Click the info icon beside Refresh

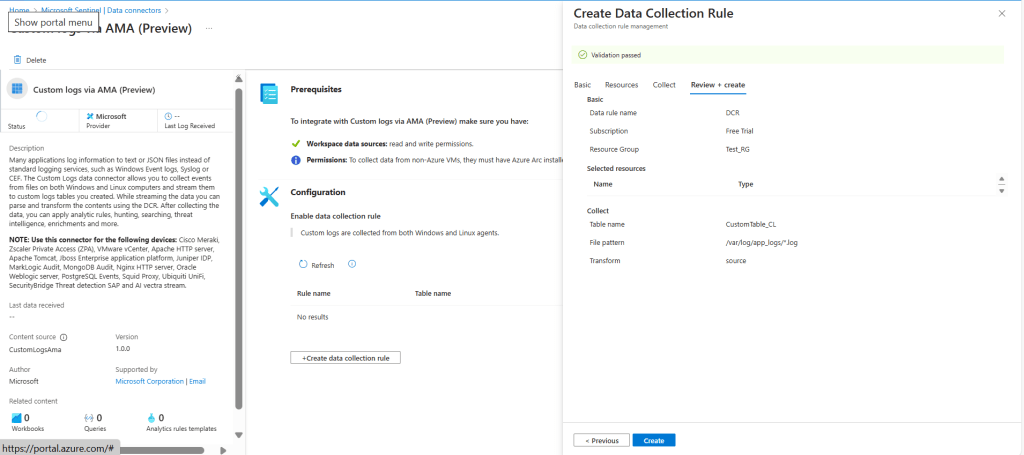[x=351, y=264]
